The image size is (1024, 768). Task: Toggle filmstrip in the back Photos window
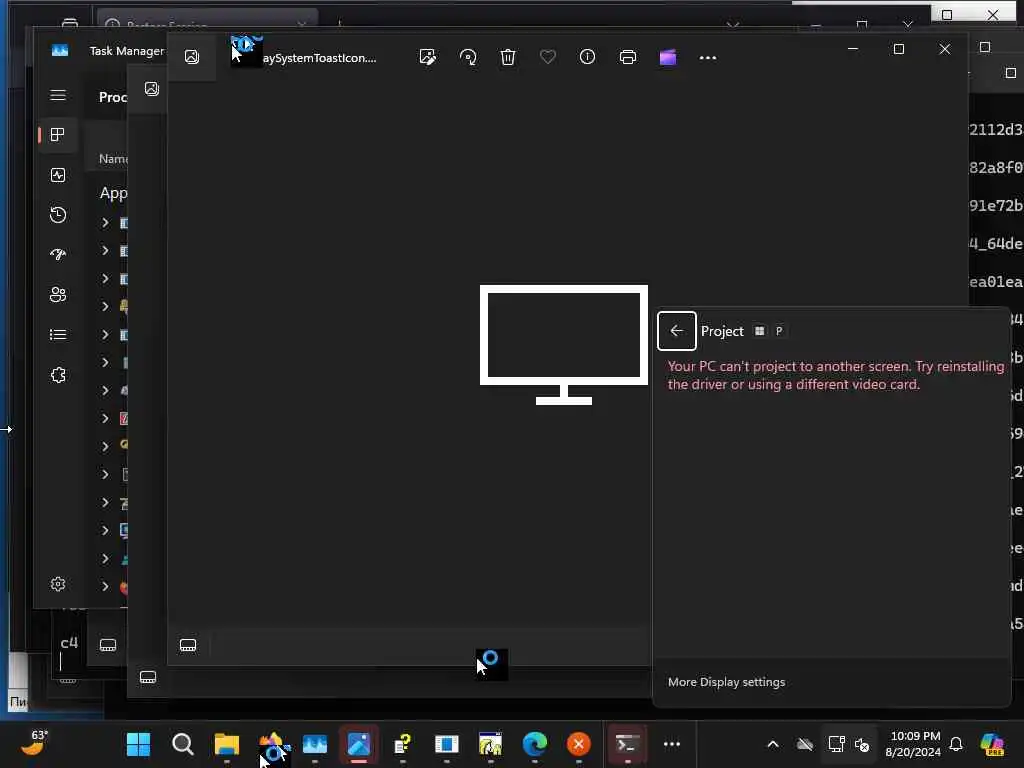[x=108, y=645]
